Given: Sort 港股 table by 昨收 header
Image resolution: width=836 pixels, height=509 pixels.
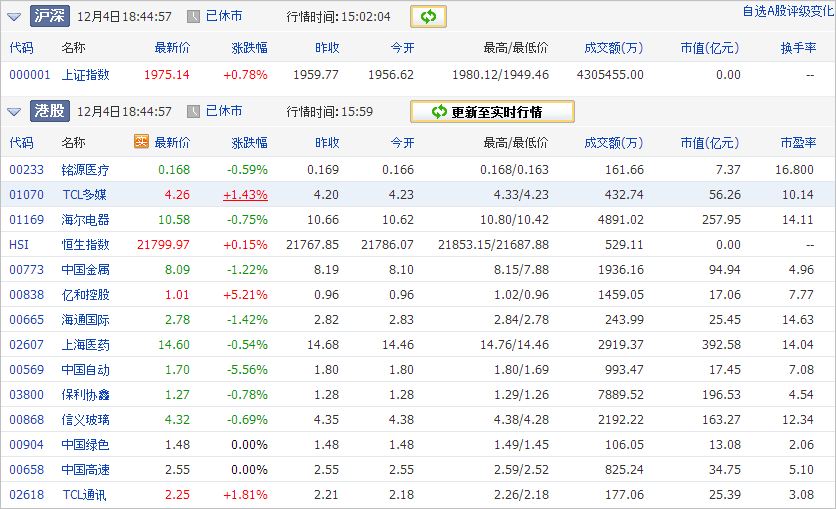Looking at the screenshot, I should [327, 142].
